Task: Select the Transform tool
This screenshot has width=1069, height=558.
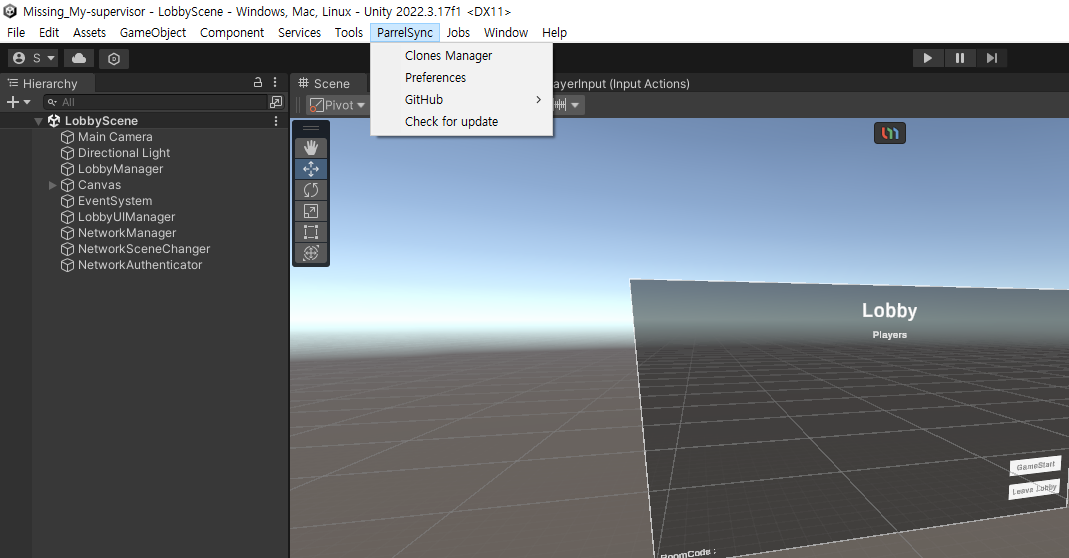Action: pyautogui.click(x=311, y=253)
